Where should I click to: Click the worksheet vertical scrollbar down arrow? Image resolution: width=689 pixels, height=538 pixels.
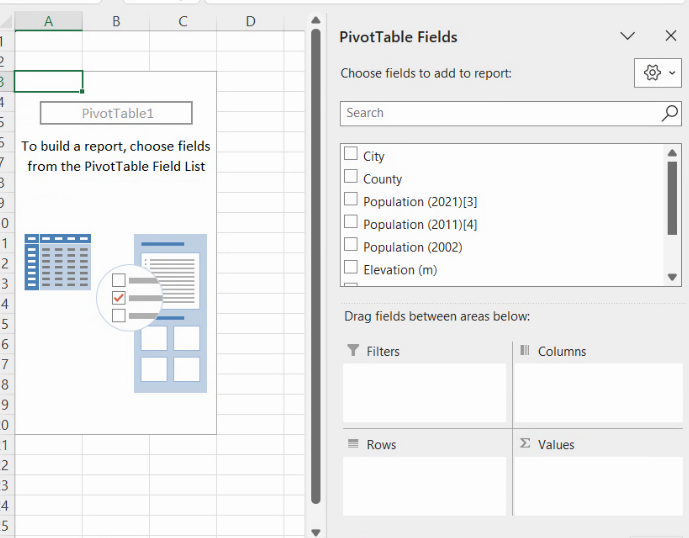pos(316,531)
